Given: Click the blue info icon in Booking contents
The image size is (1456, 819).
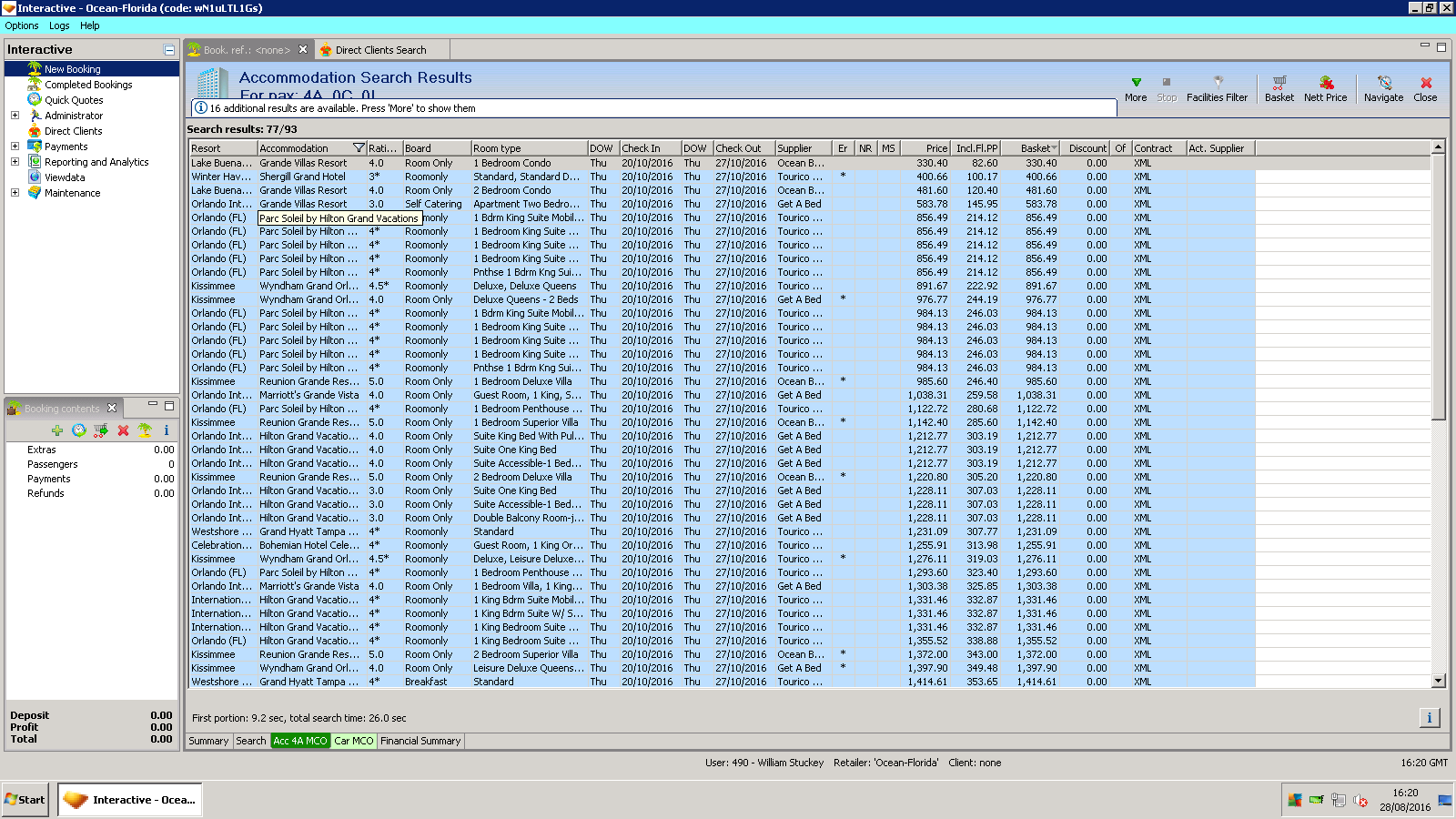Looking at the screenshot, I should pos(167,430).
